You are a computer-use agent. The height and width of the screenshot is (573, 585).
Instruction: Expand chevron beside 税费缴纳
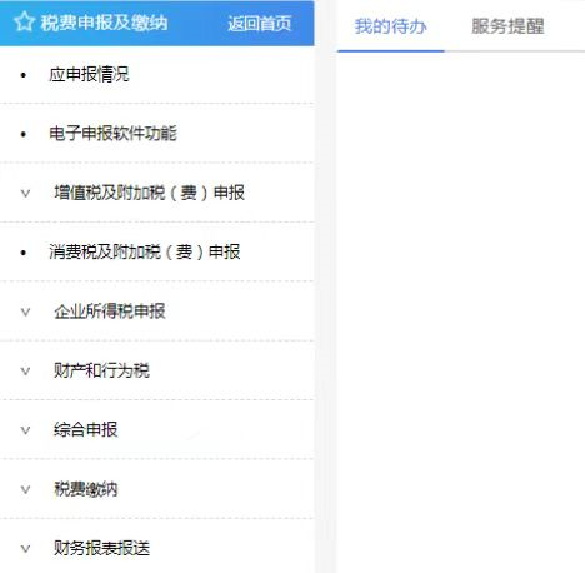pos(25,489)
